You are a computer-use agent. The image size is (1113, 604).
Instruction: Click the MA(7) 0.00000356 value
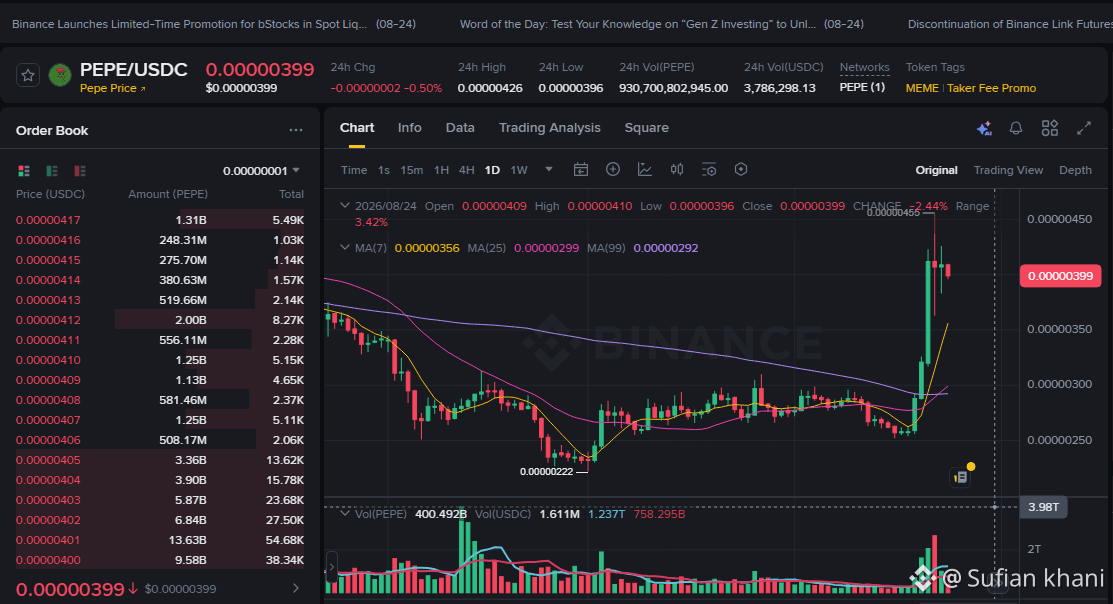click(x=427, y=248)
